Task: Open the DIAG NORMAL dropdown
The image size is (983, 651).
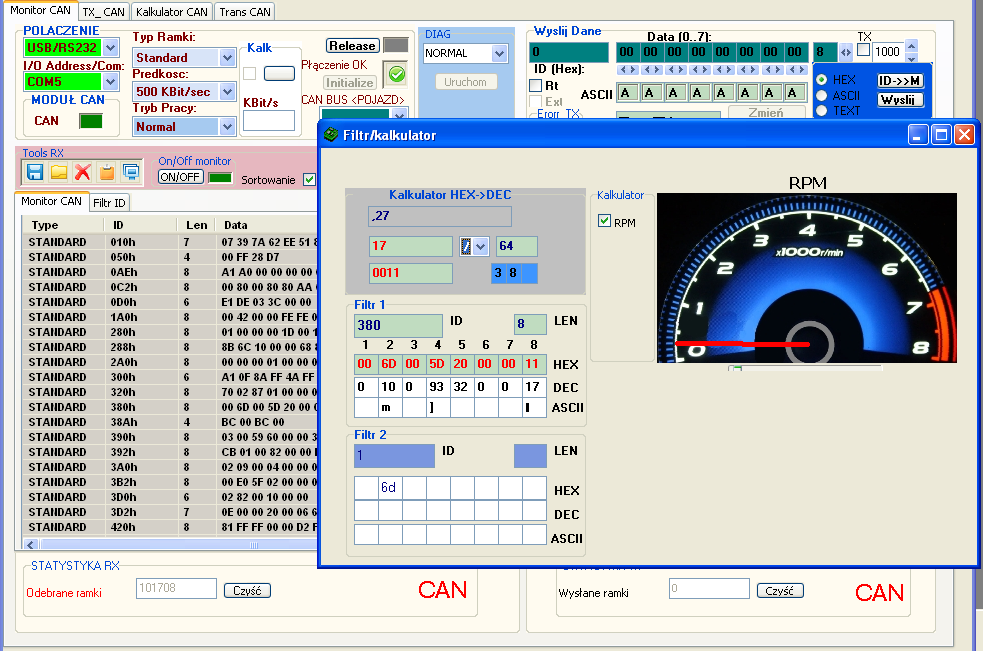Action: click(x=499, y=53)
